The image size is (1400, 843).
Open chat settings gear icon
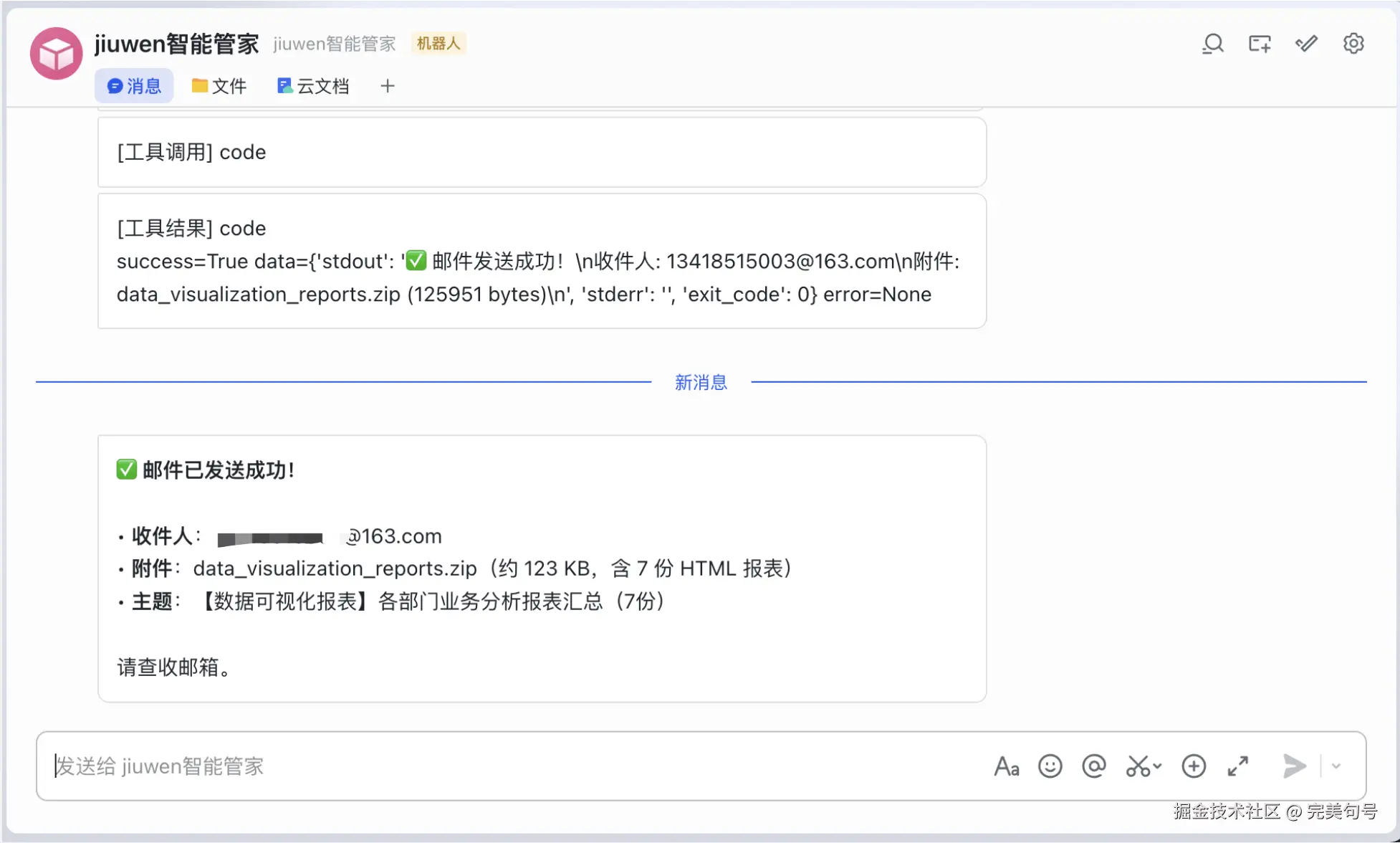point(1353,44)
